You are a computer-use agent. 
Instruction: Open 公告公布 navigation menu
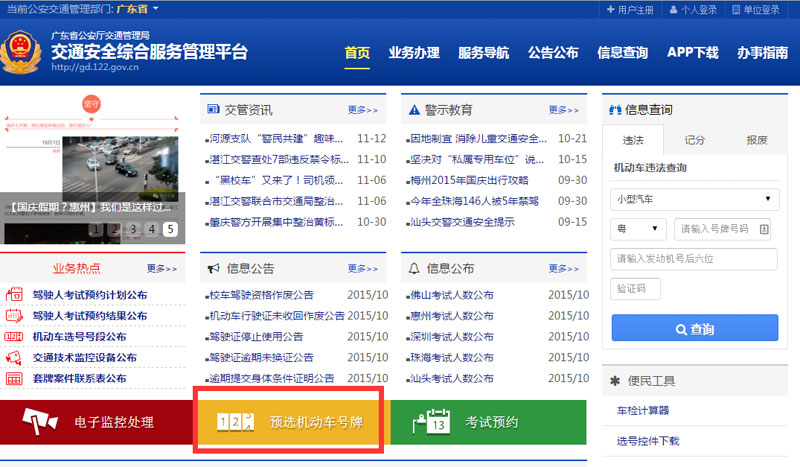tap(553, 53)
